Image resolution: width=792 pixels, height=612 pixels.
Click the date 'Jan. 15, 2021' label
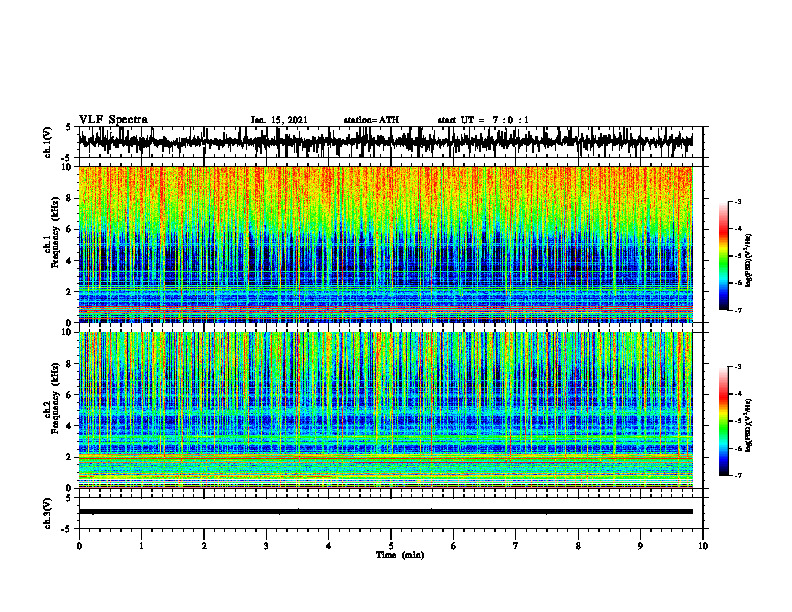(279, 120)
